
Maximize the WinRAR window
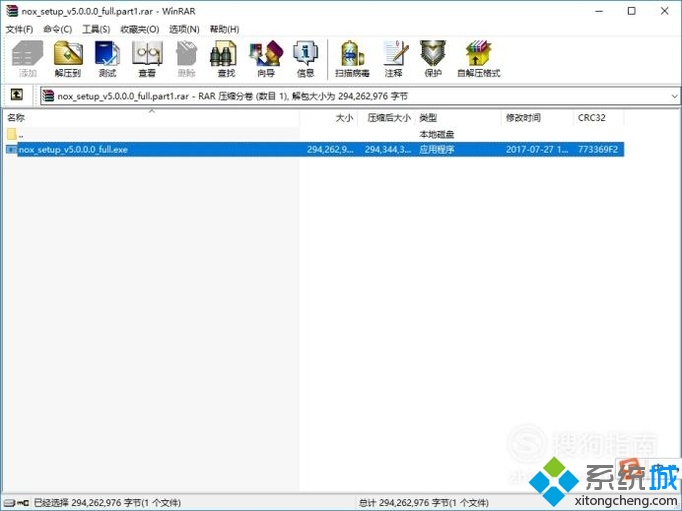(632, 11)
